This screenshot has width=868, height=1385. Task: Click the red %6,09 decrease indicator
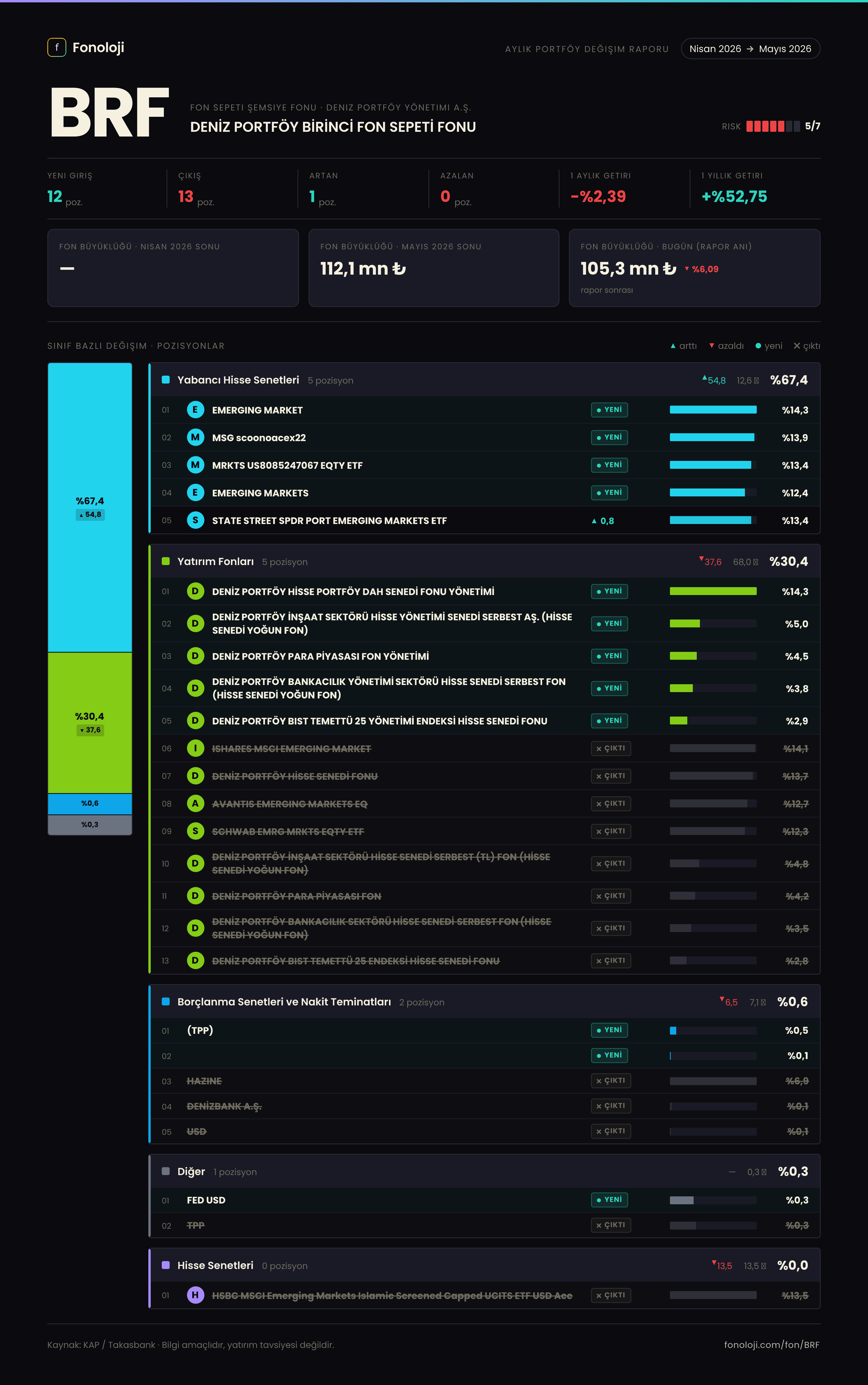(x=702, y=269)
